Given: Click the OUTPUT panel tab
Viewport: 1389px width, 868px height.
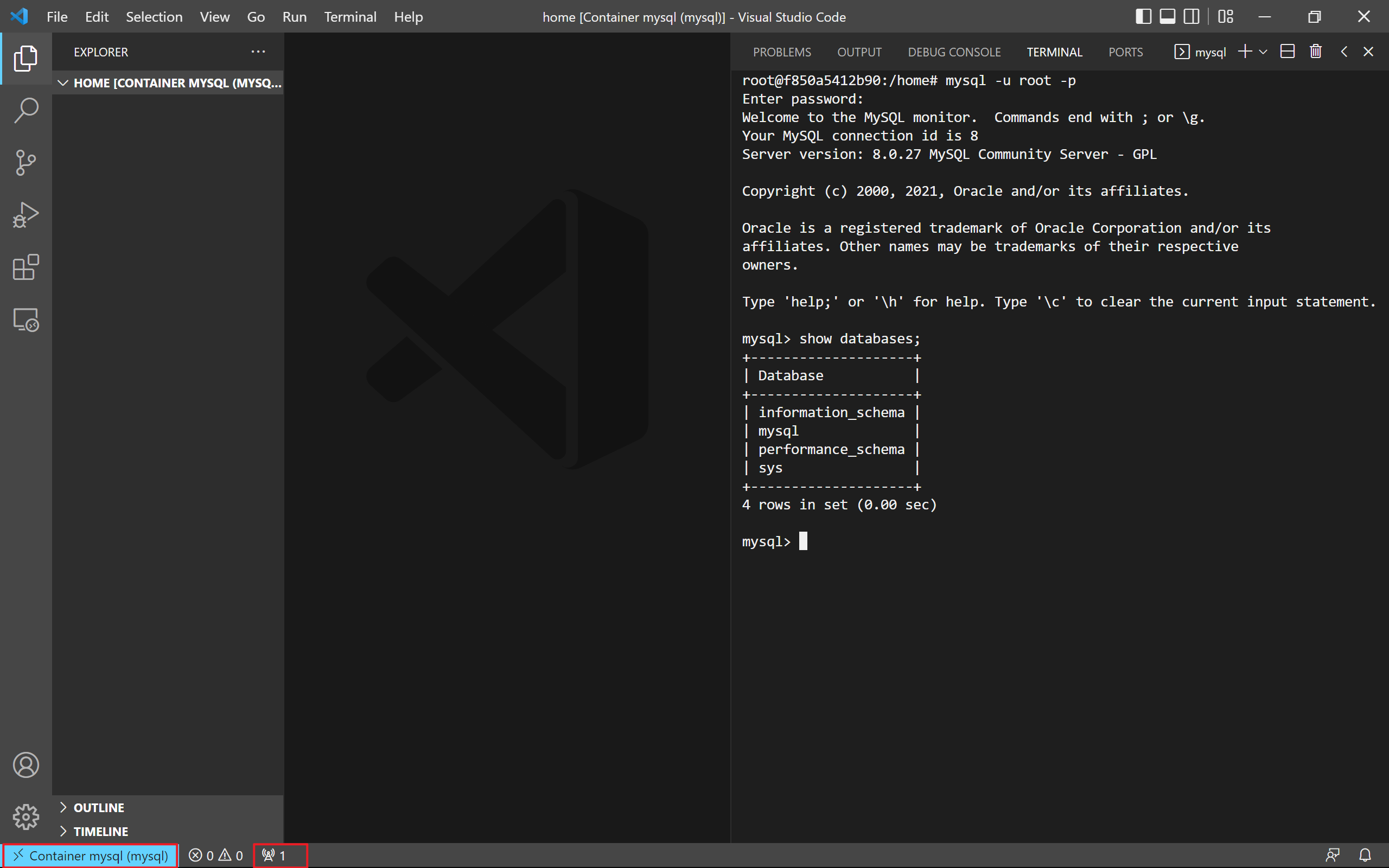Looking at the screenshot, I should click(859, 51).
